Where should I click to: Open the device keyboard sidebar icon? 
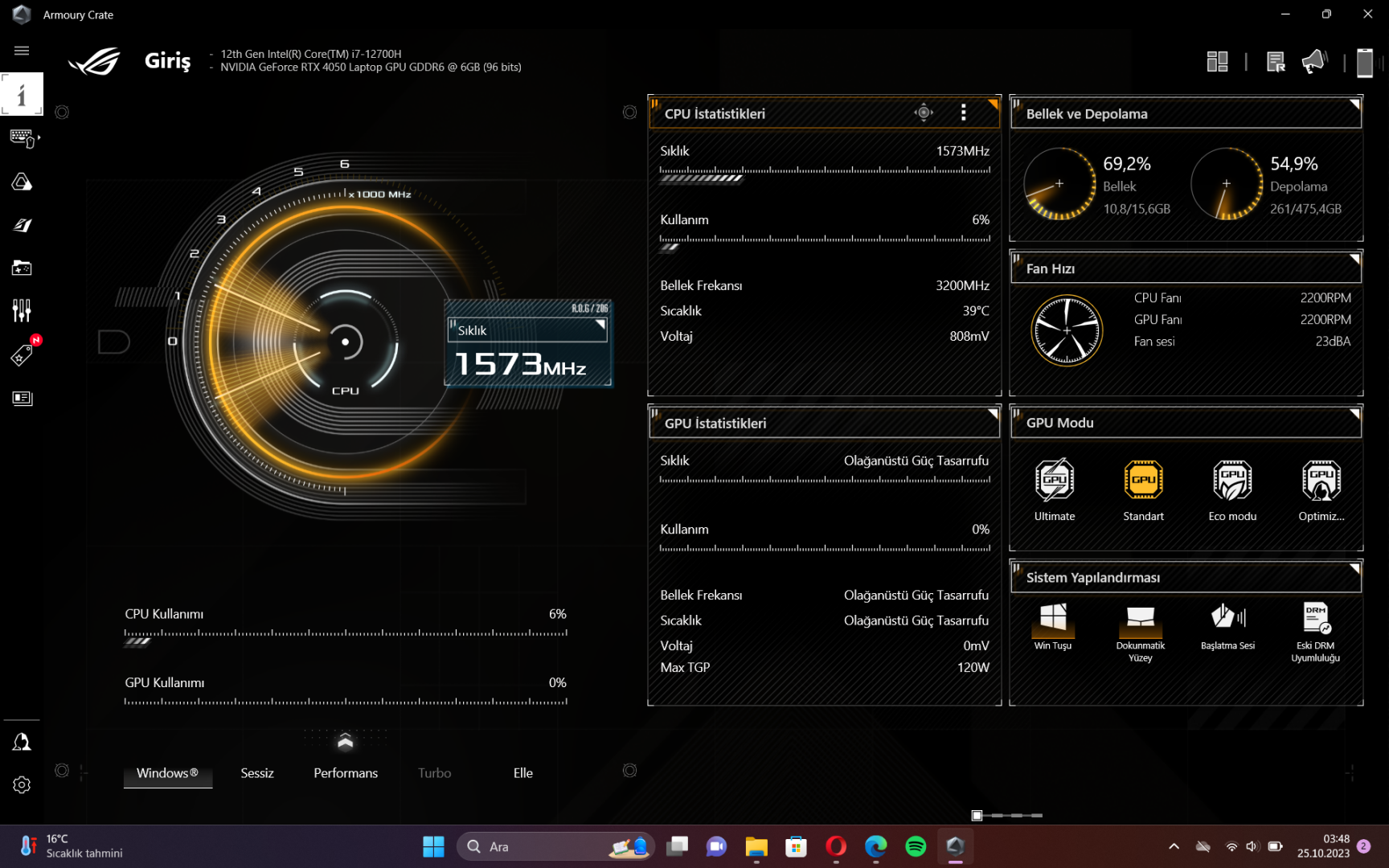(x=22, y=138)
